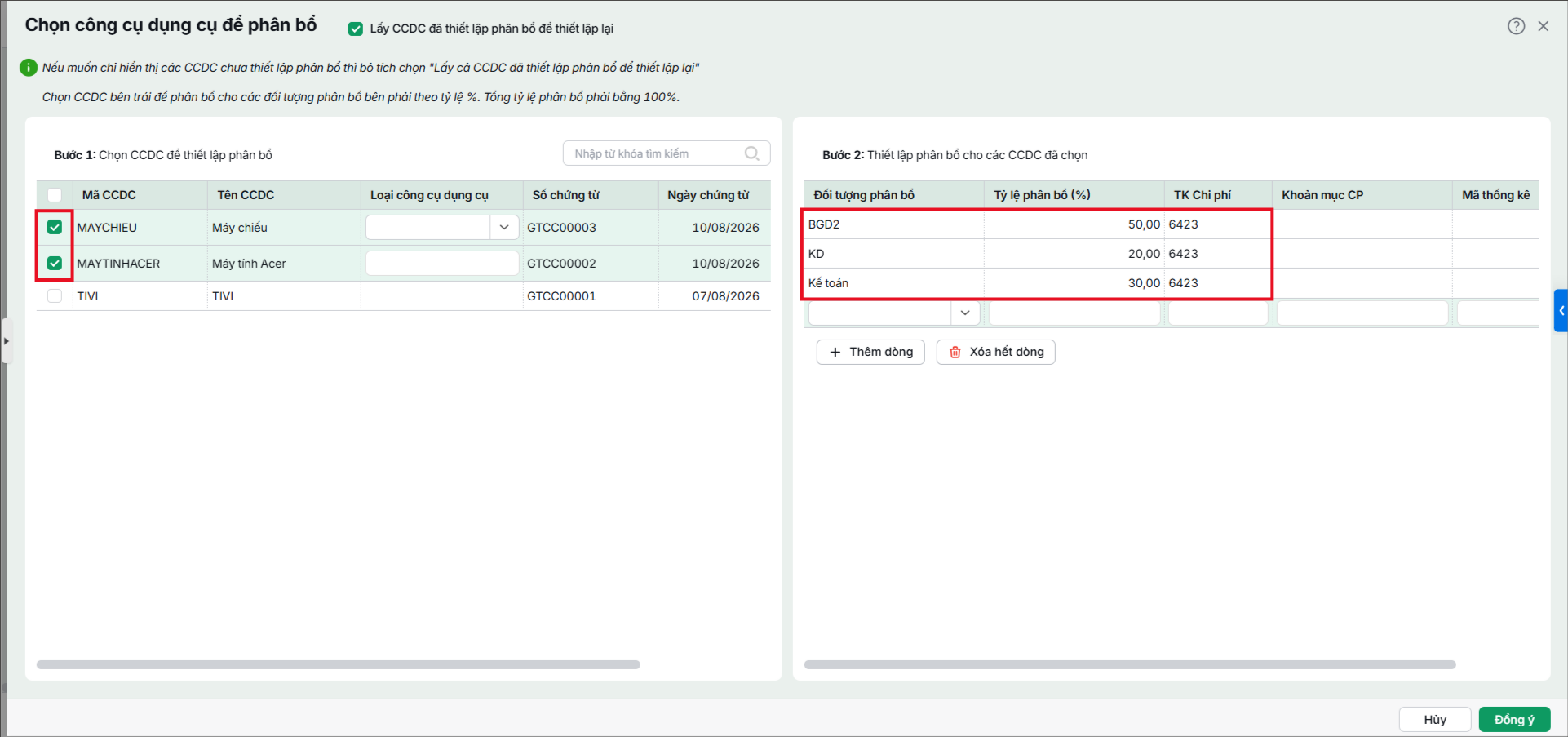Image resolution: width=1568 pixels, height=737 pixels.
Task: Select the KD allocation object cell
Action: (x=894, y=254)
